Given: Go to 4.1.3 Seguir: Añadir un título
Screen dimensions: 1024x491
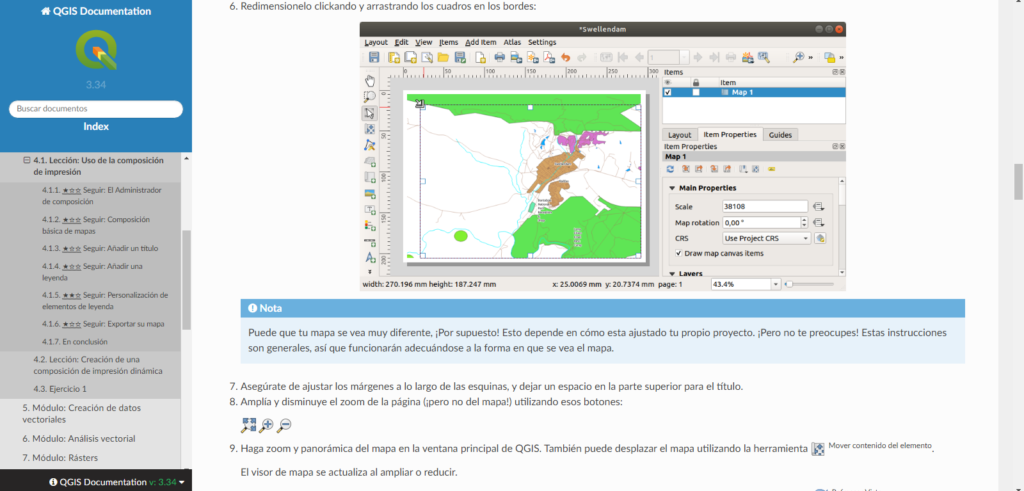Looking at the screenshot, I should (x=100, y=248).
